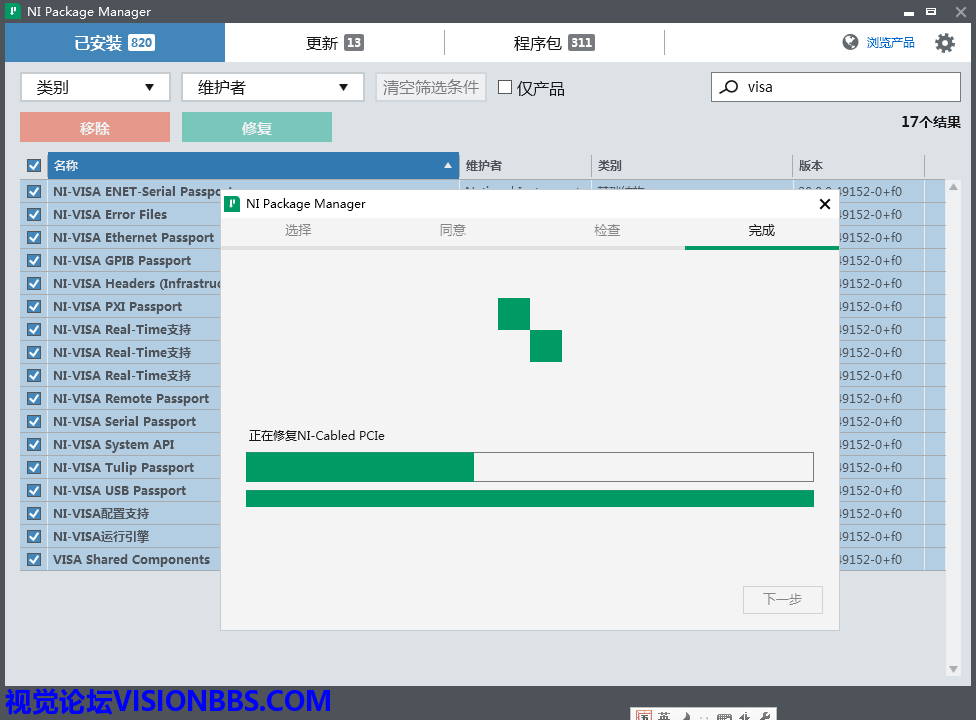Screen dimensions: 976x720
Task: Switch to the 更新 tab
Action: click(x=334, y=43)
